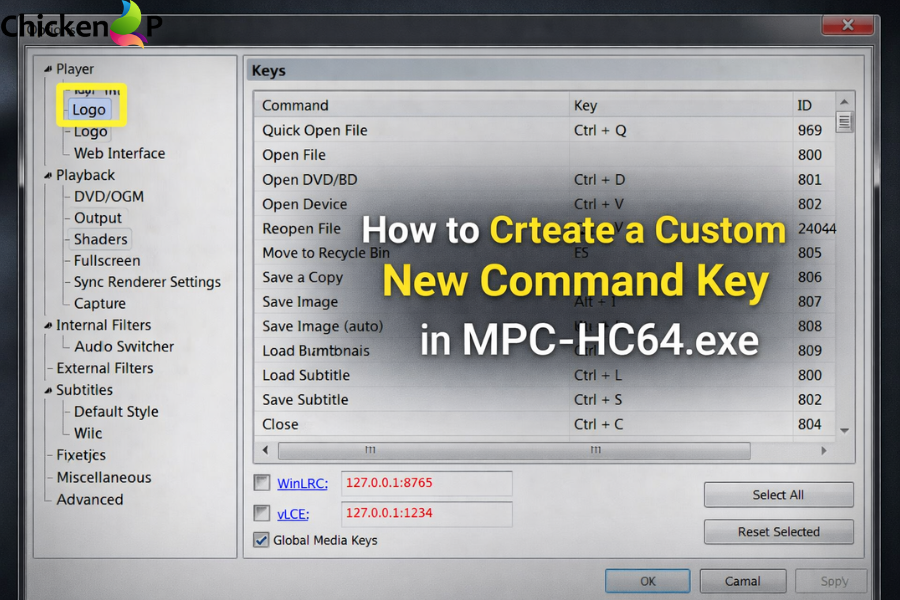Collapse the Playback tree section

click(x=46, y=175)
